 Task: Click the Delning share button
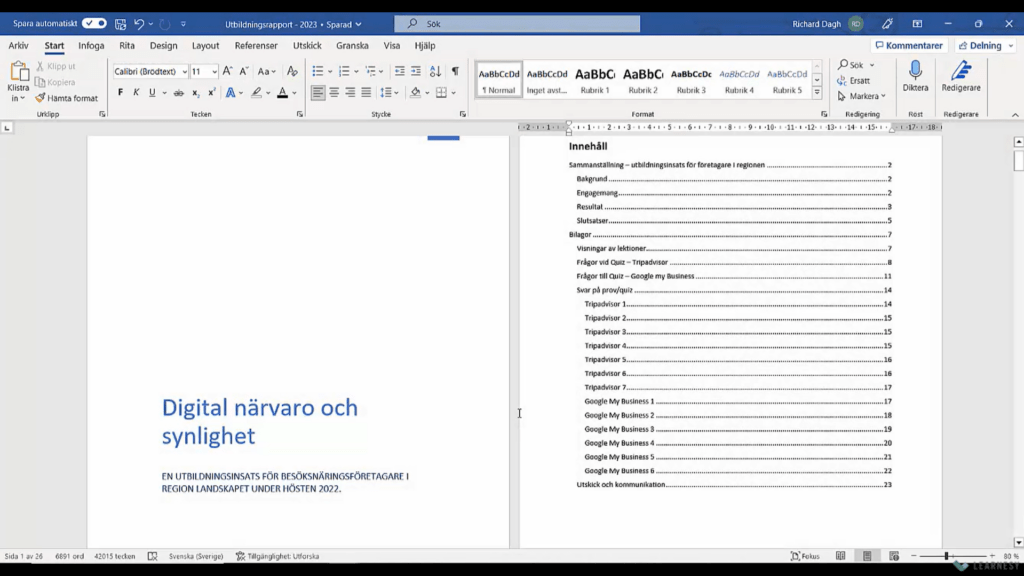tap(980, 46)
